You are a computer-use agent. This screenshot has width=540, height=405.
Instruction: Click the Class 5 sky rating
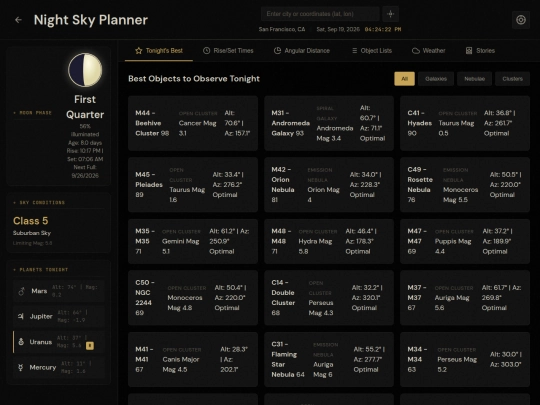[x=31, y=221]
